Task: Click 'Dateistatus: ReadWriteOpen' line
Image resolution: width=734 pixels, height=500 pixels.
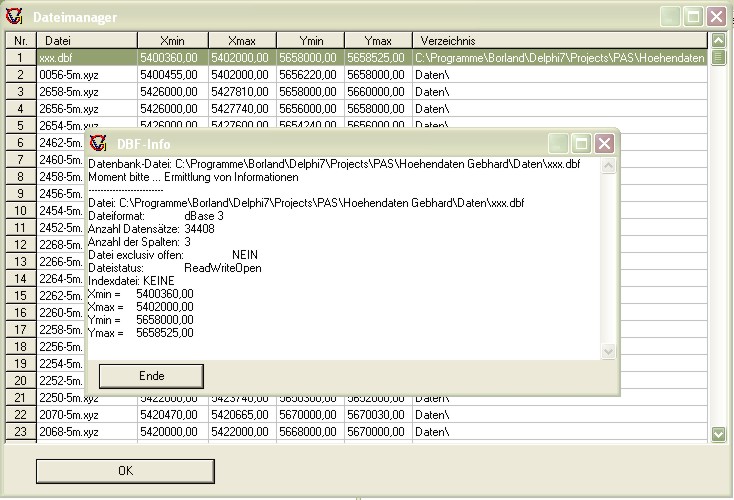Action: tap(175, 268)
